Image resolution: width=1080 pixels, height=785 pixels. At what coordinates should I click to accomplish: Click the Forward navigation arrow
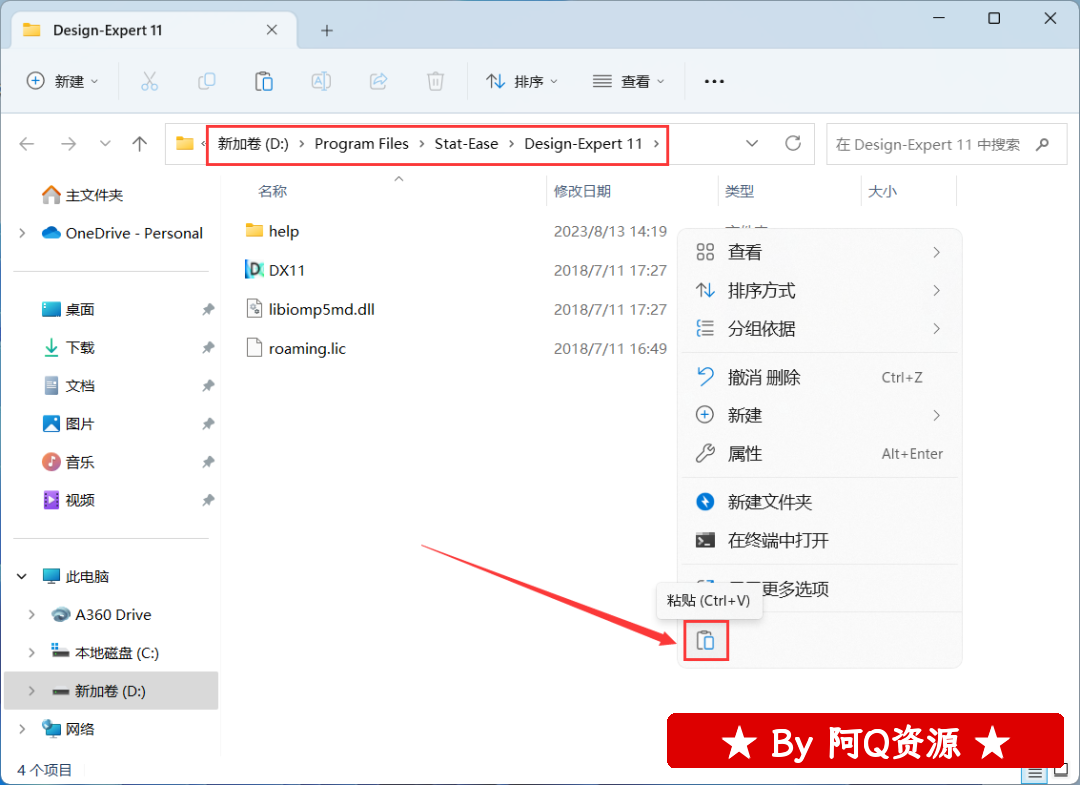point(68,144)
